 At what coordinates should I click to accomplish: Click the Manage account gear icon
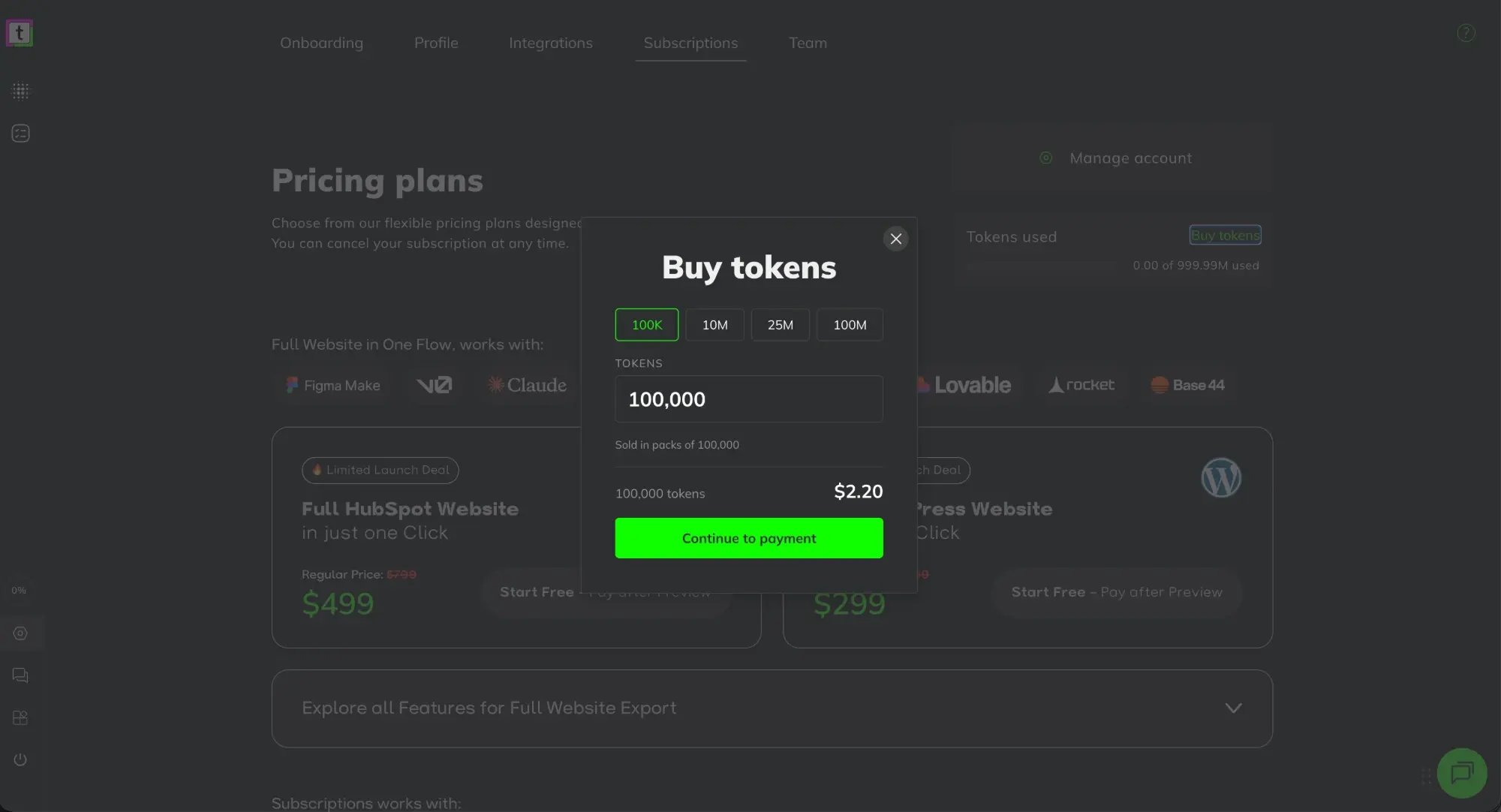click(x=1045, y=158)
